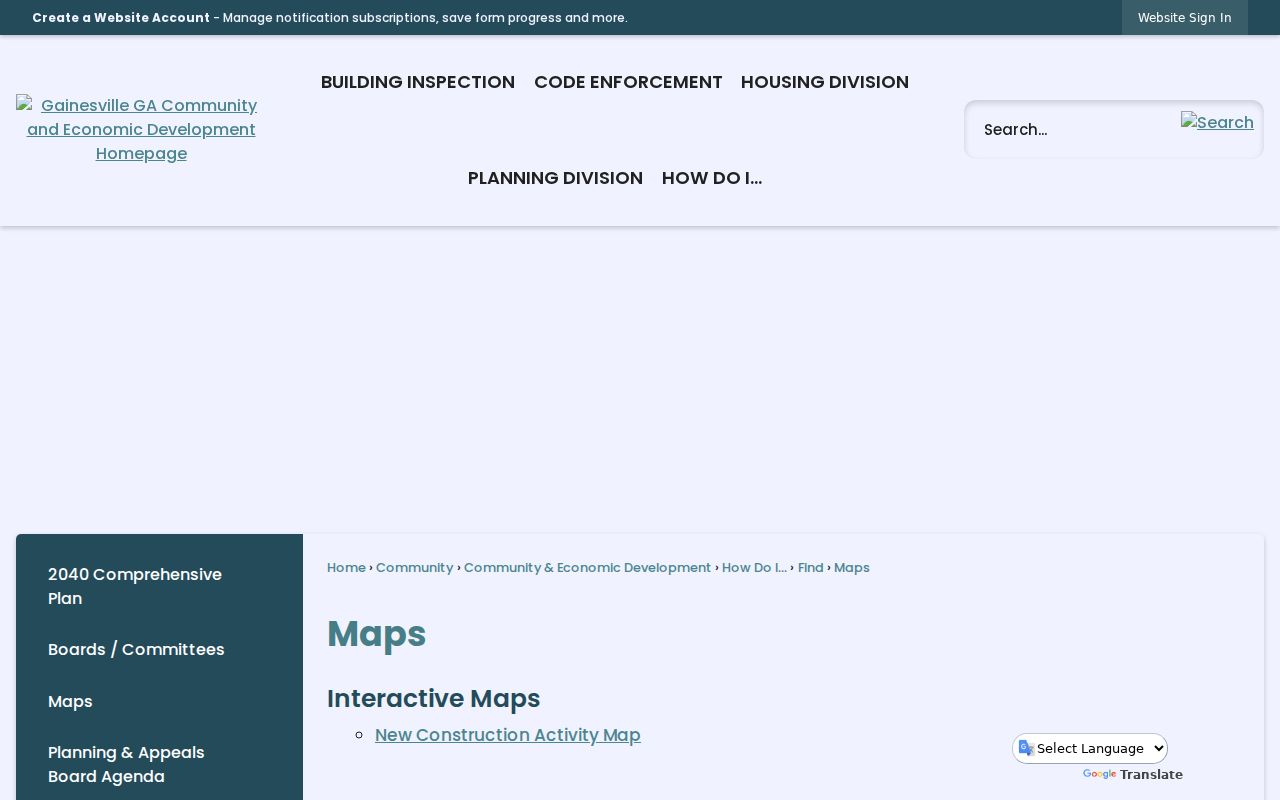Click the Search magnifier image button
Screen dimensions: 1280x800
click(1217, 122)
